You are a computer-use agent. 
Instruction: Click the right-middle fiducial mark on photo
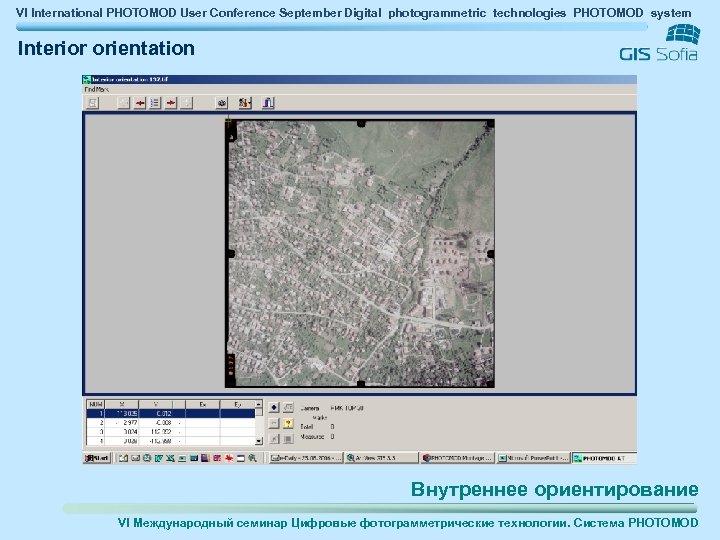[490, 253]
